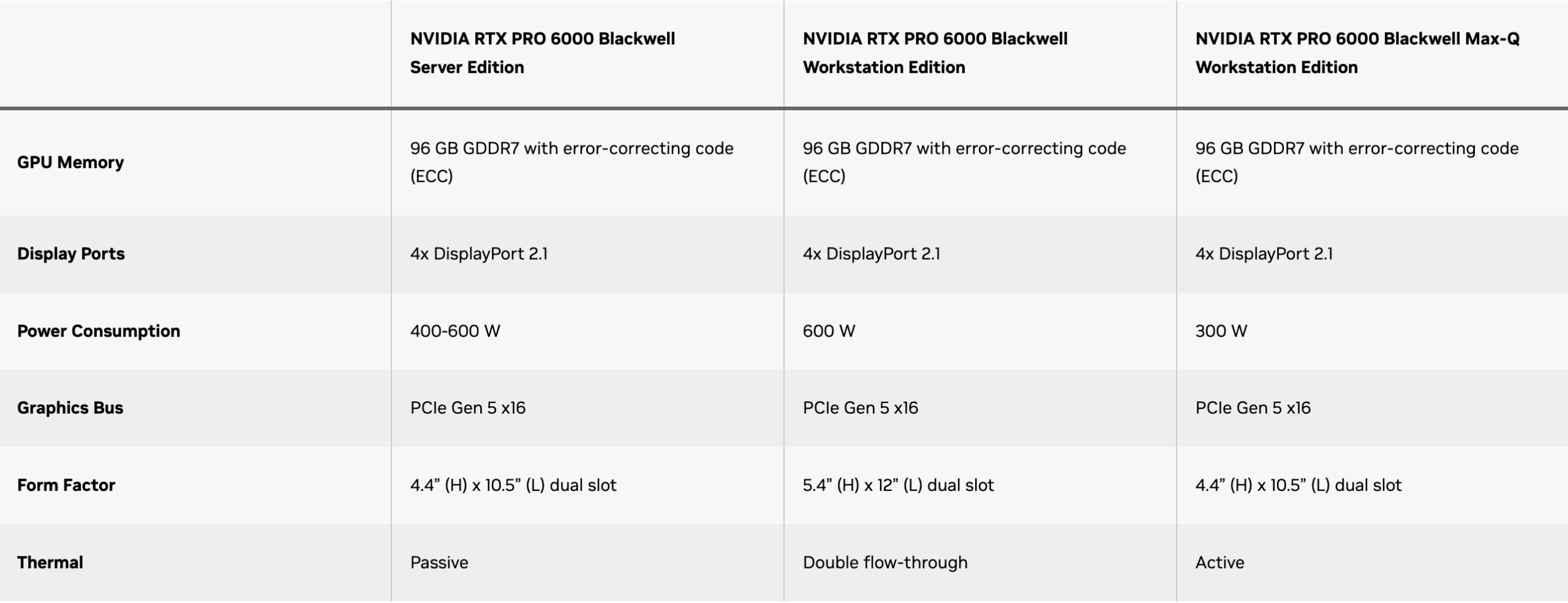The width and height of the screenshot is (1568, 603).
Task: Click the Max-Q Workstation Edition column header
Action: (1357, 53)
